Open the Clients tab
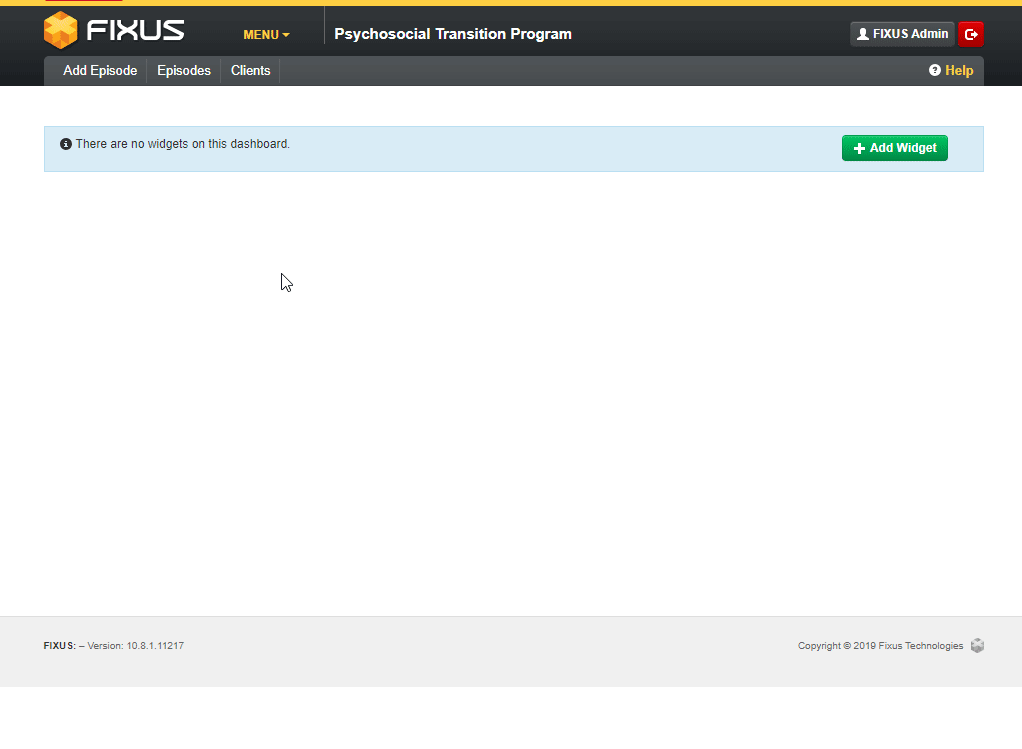Screen dimensions: 1022x749 (250, 70)
